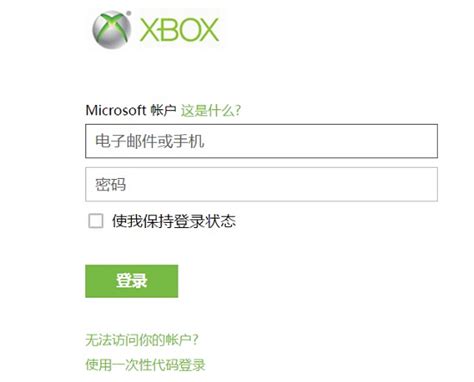Follow the can't-access-account recovery link

pyautogui.click(x=142, y=340)
